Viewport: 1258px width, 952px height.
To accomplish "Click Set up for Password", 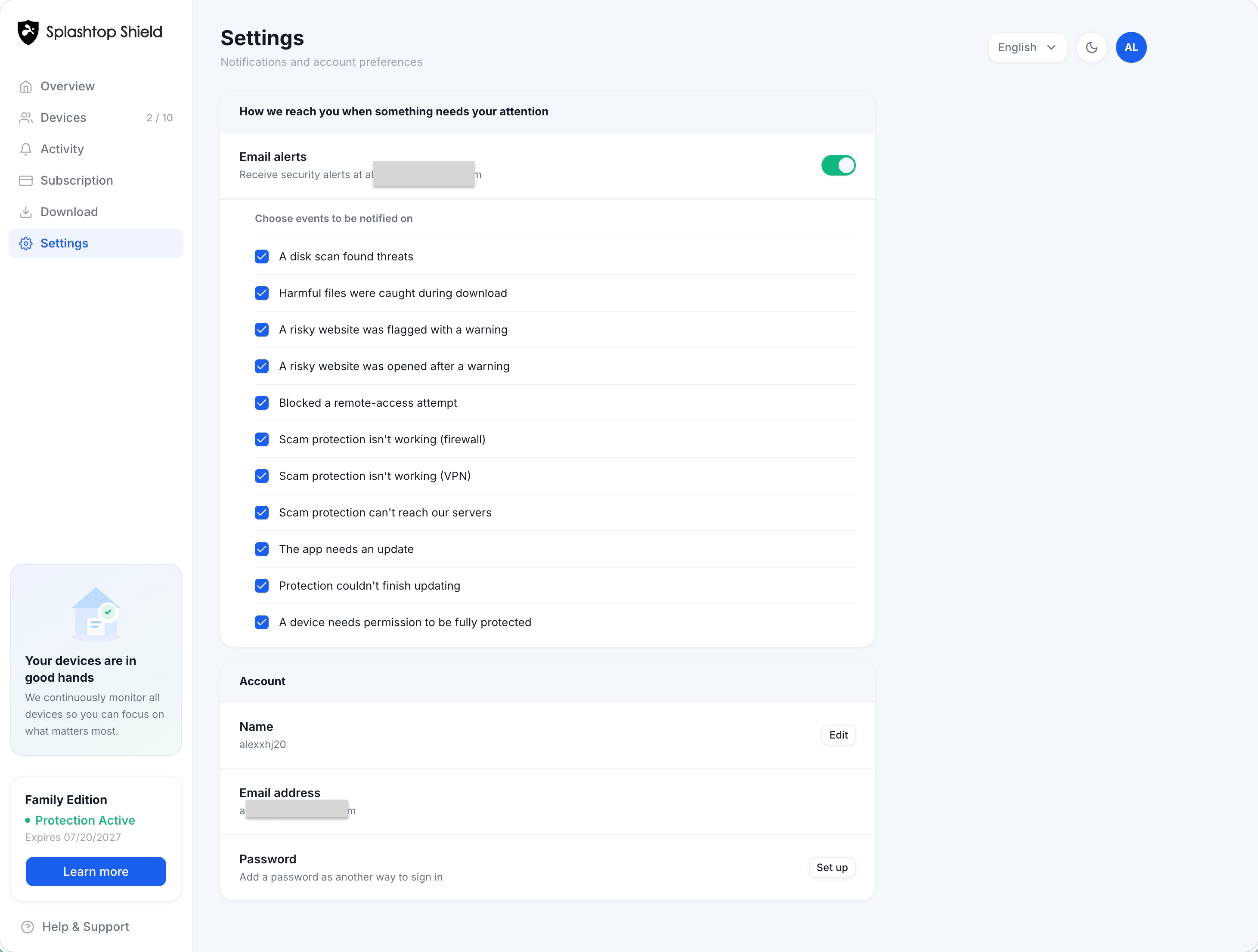I will click(832, 867).
